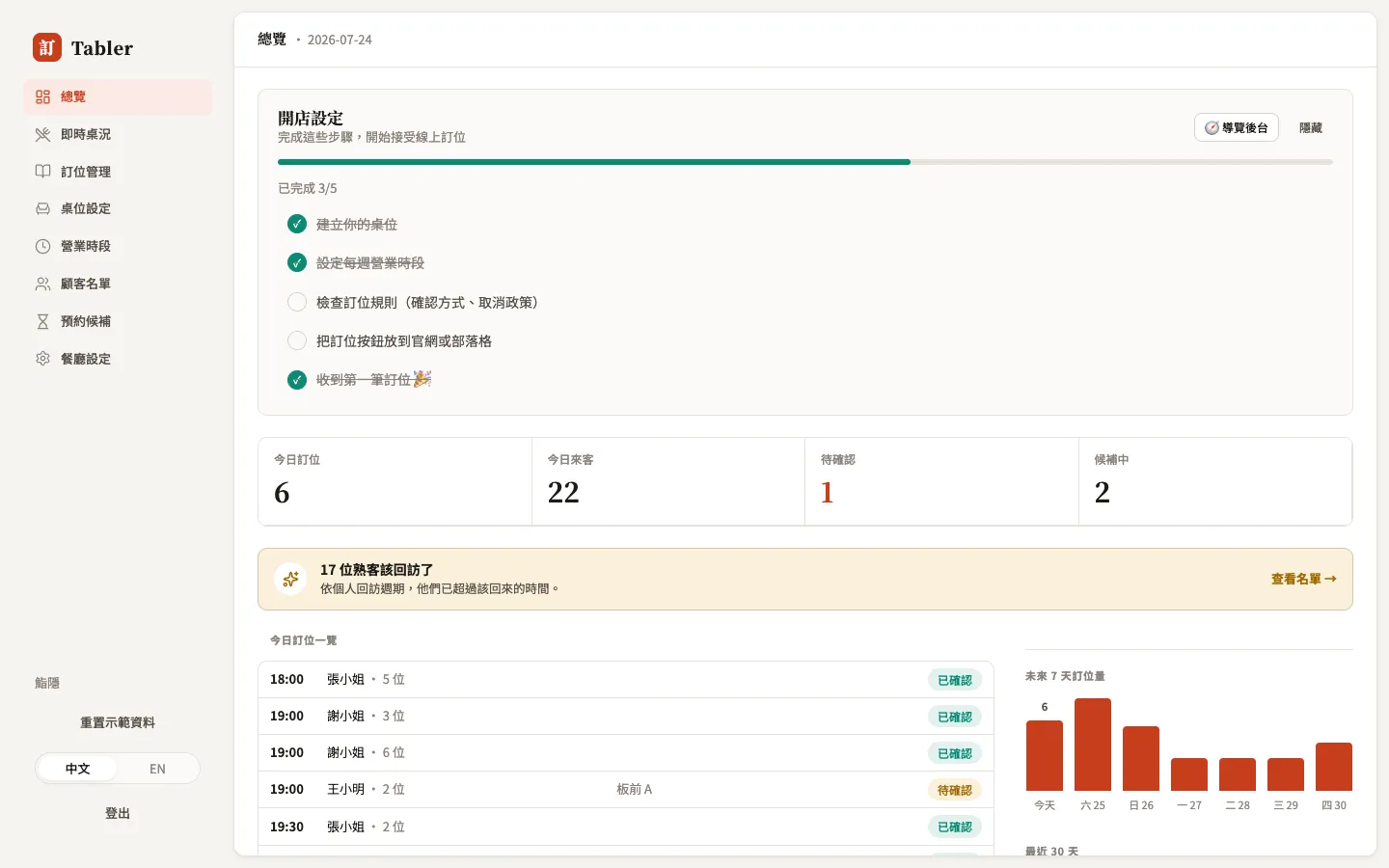Switch language to EN
Image resolution: width=1389 pixels, height=868 pixels.
point(157,769)
